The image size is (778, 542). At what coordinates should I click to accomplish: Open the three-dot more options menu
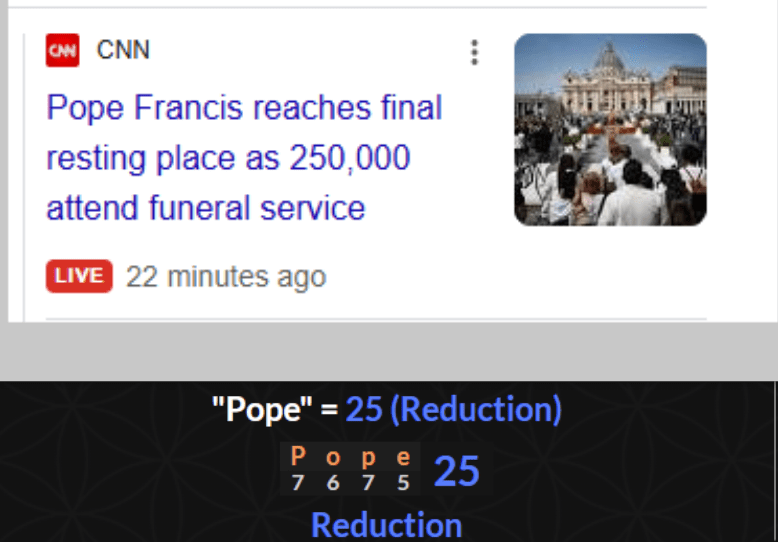474,53
